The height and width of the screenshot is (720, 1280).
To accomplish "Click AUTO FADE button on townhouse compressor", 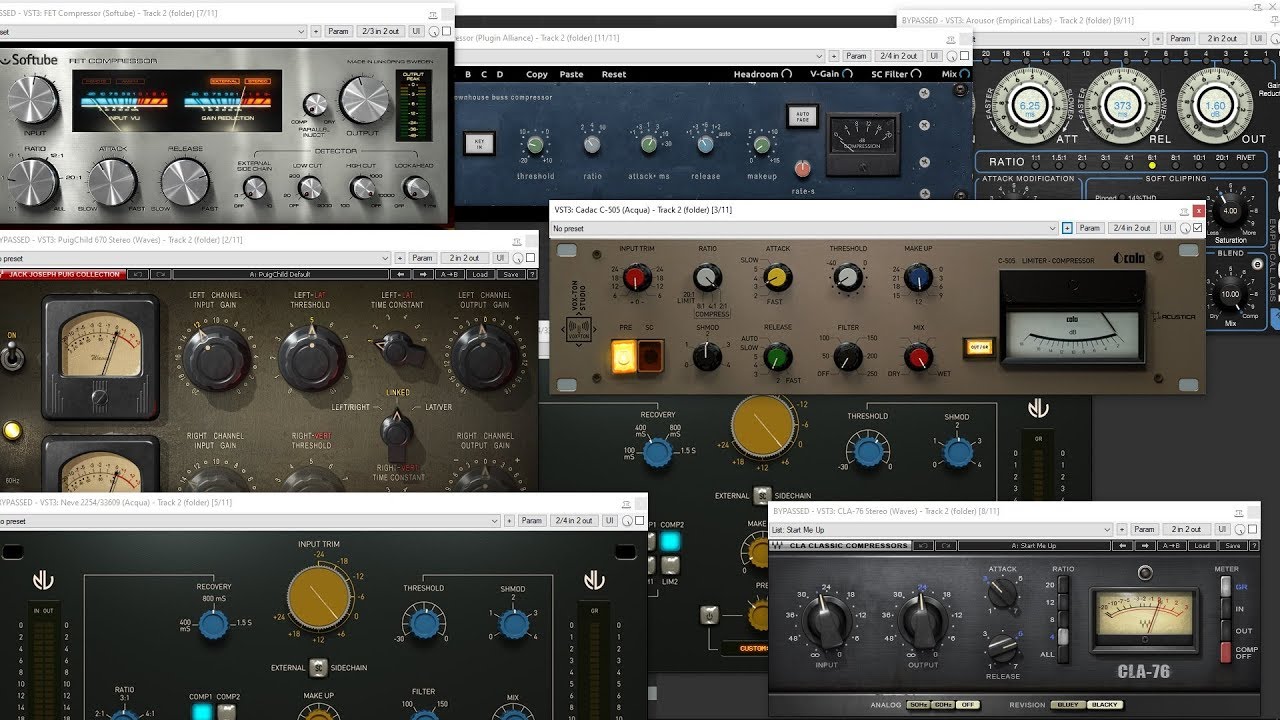I will [x=802, y=116].
